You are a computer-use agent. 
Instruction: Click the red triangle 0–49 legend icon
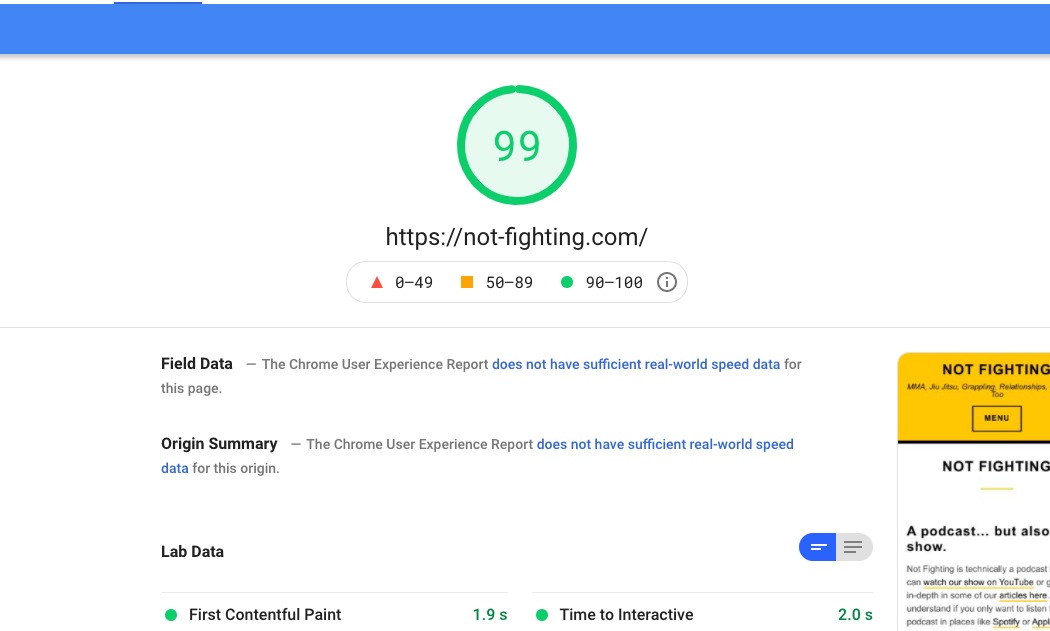[x=377, y=283]
